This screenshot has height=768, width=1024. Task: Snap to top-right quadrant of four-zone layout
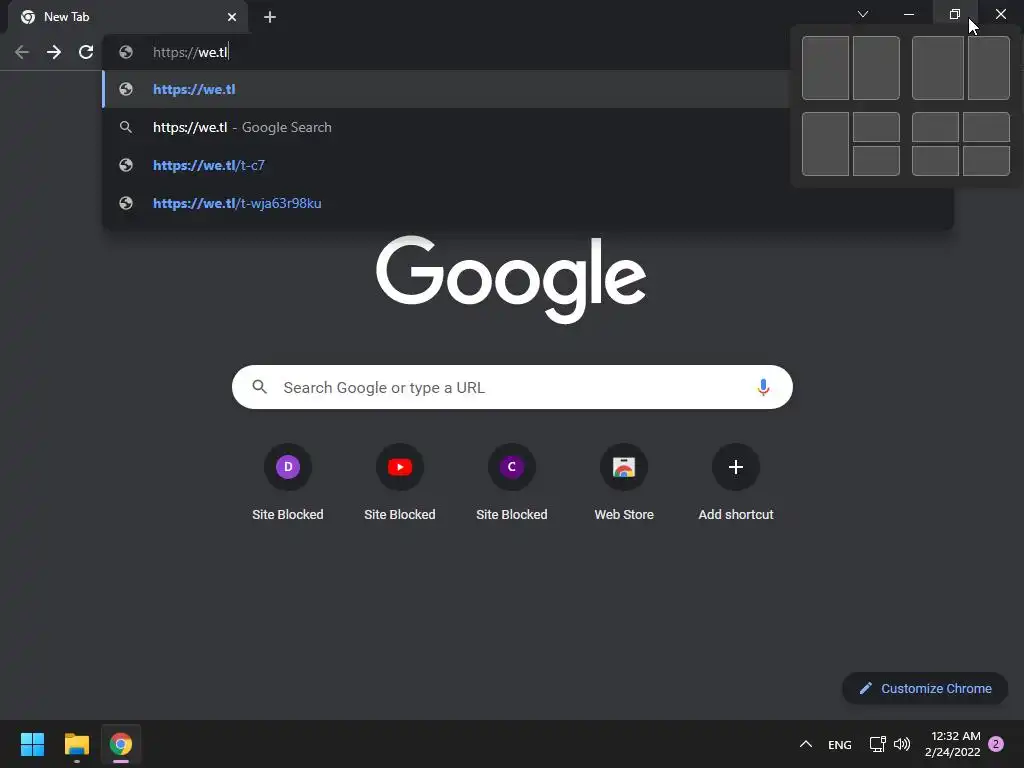987,127
